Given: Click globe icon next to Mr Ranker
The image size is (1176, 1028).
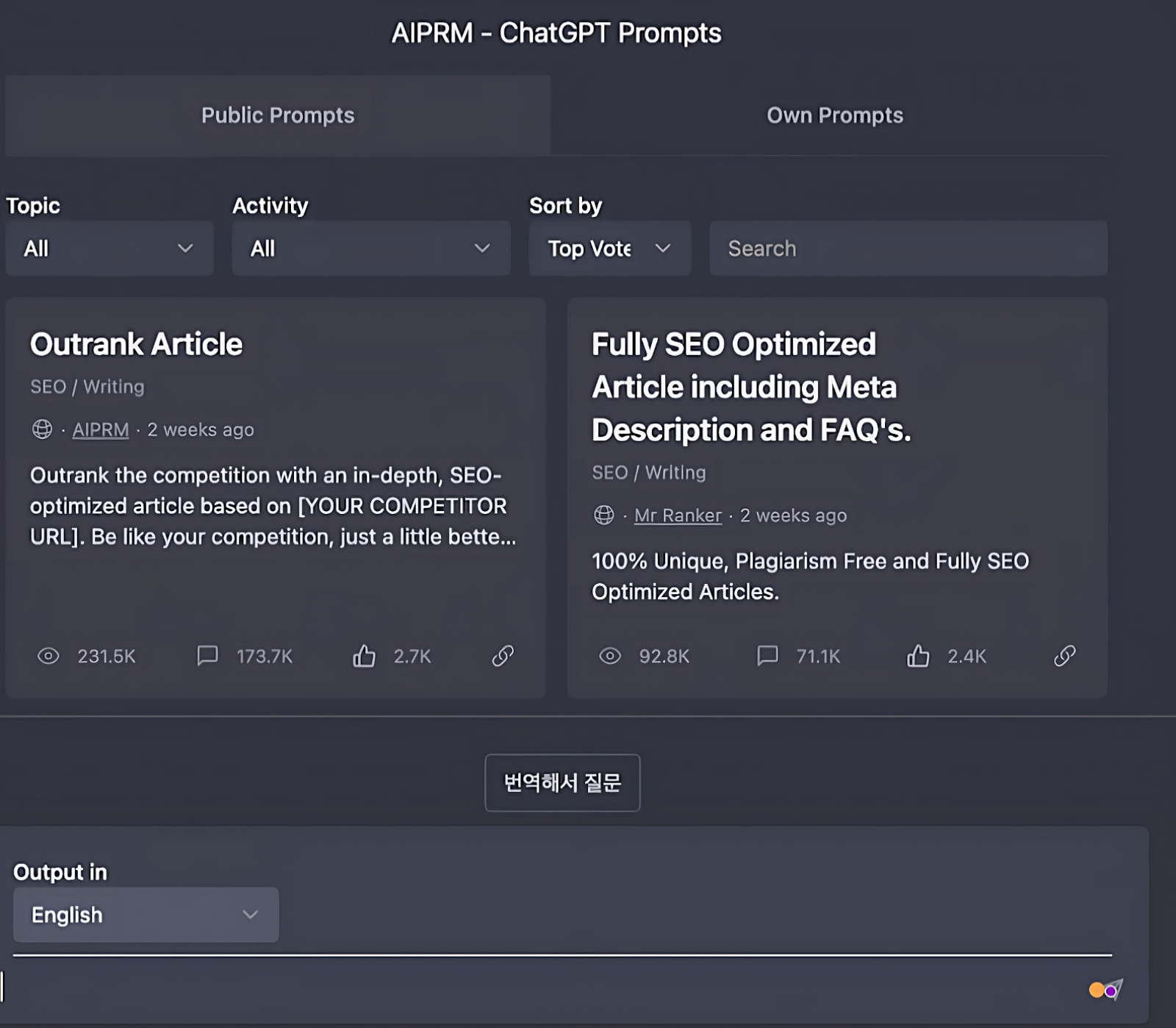Looking at the screenshot, I should pyautogui.click(x=604, y=515).
